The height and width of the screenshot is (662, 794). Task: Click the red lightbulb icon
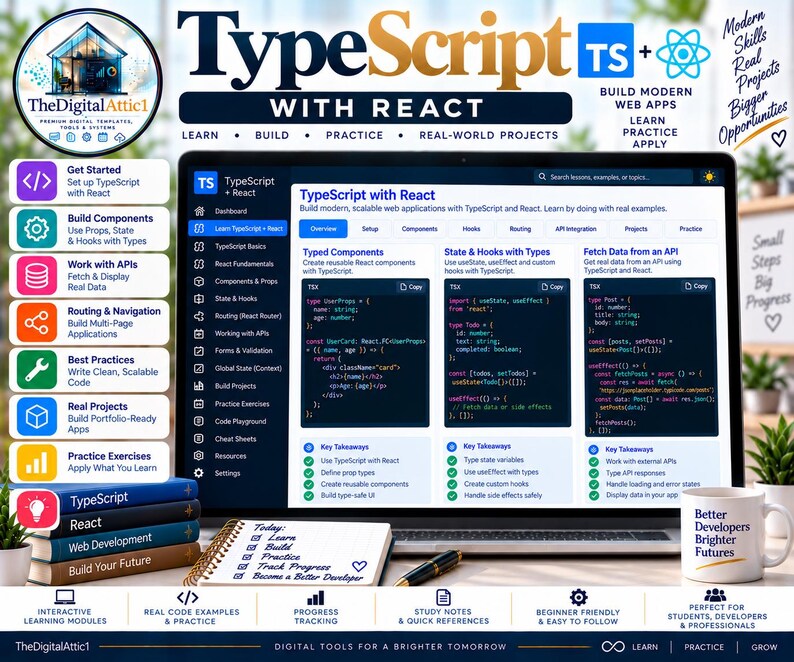tap(37, 509)
